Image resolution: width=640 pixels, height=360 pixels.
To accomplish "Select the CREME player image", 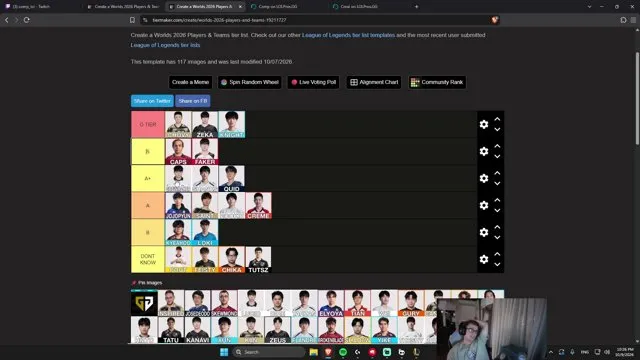I will point(258,205).
